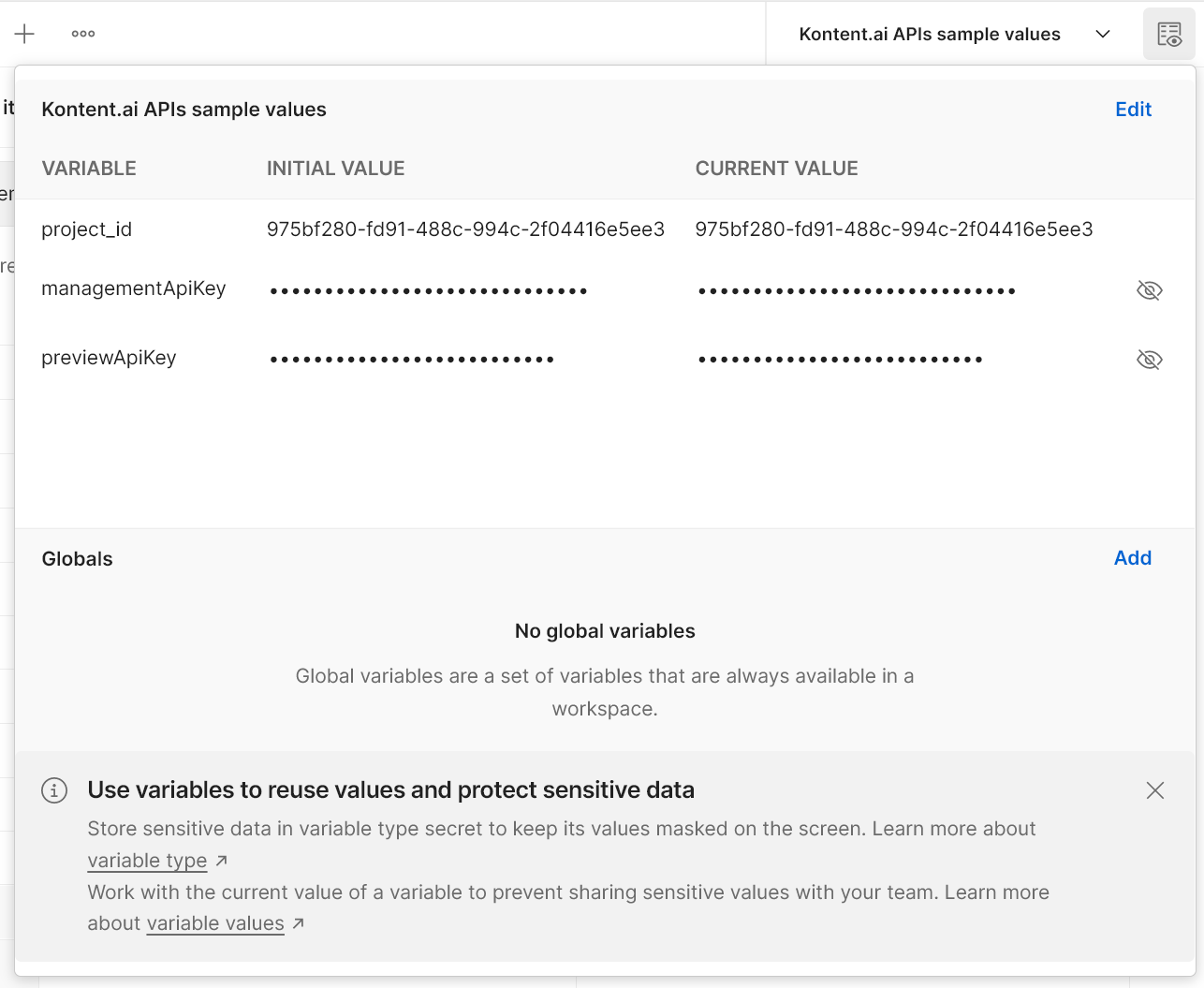The height and width of the screenshot is (988, 1204).
Task: Expand the Kontent.ai APIs sample values chevron
Action: pos(1102,34)
